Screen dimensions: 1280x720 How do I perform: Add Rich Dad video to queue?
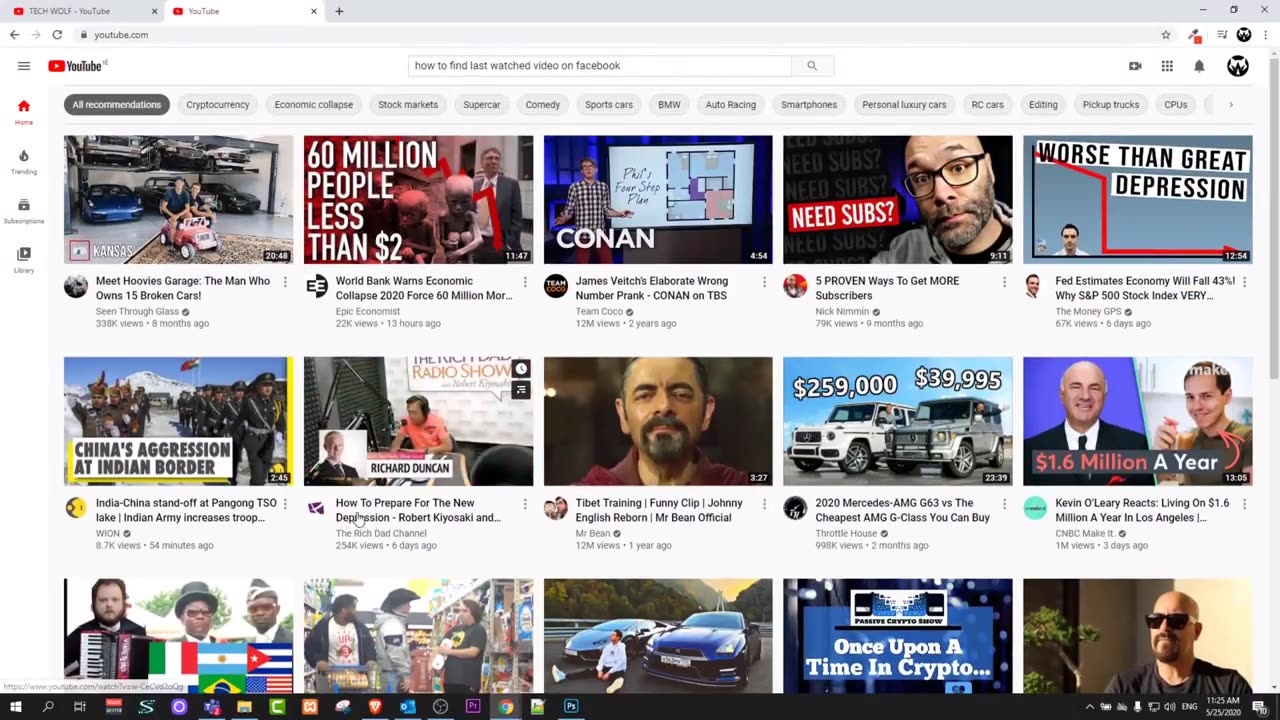(521, 391)
